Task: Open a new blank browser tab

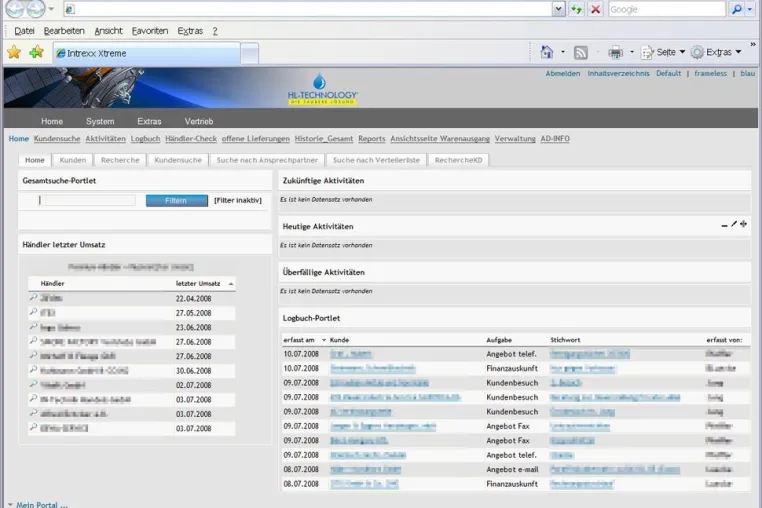Action: tap(250, 53)
